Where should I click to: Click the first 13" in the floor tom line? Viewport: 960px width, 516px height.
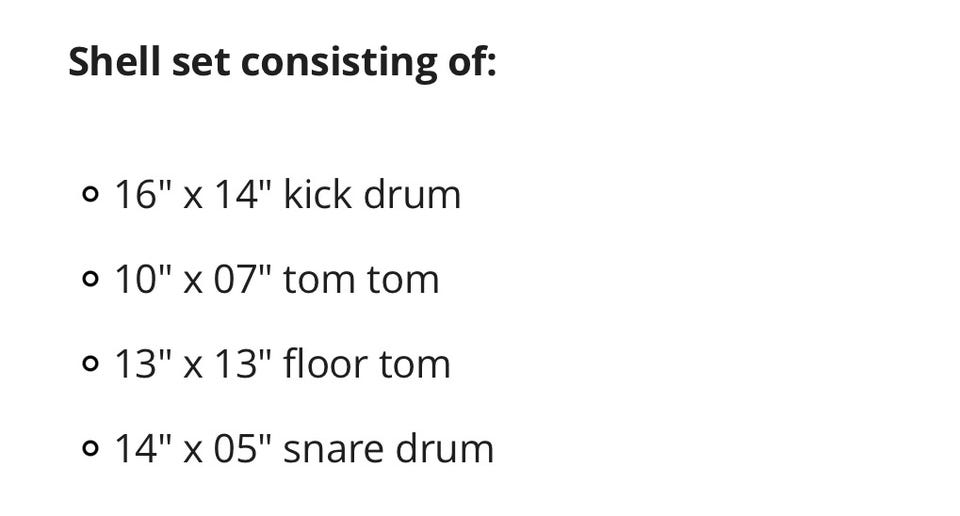143,364
